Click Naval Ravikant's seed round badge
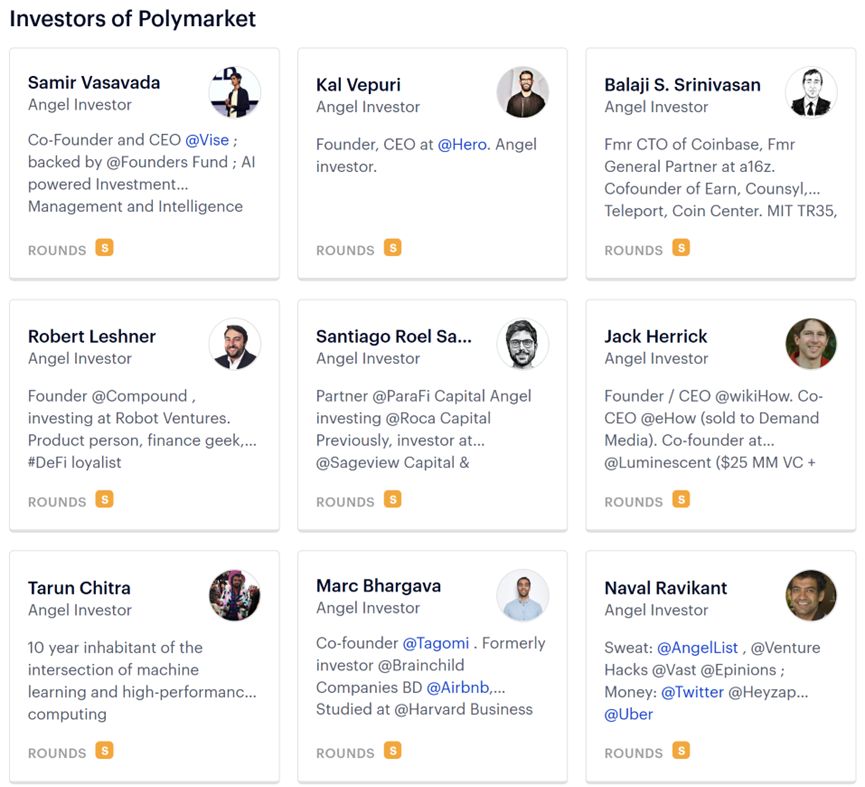This screenshot has height=787, width=865. [681, 751]
